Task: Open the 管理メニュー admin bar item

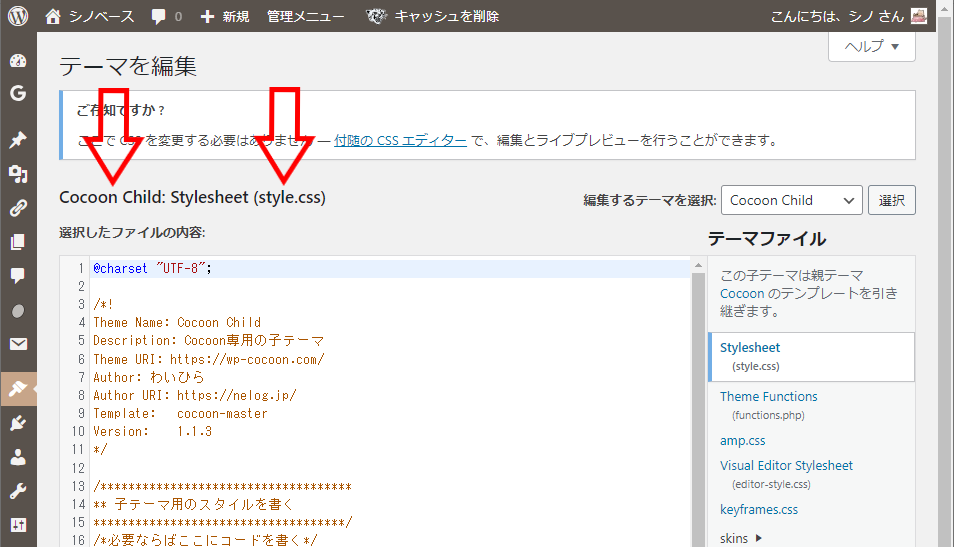Action: tap(305, 16)
